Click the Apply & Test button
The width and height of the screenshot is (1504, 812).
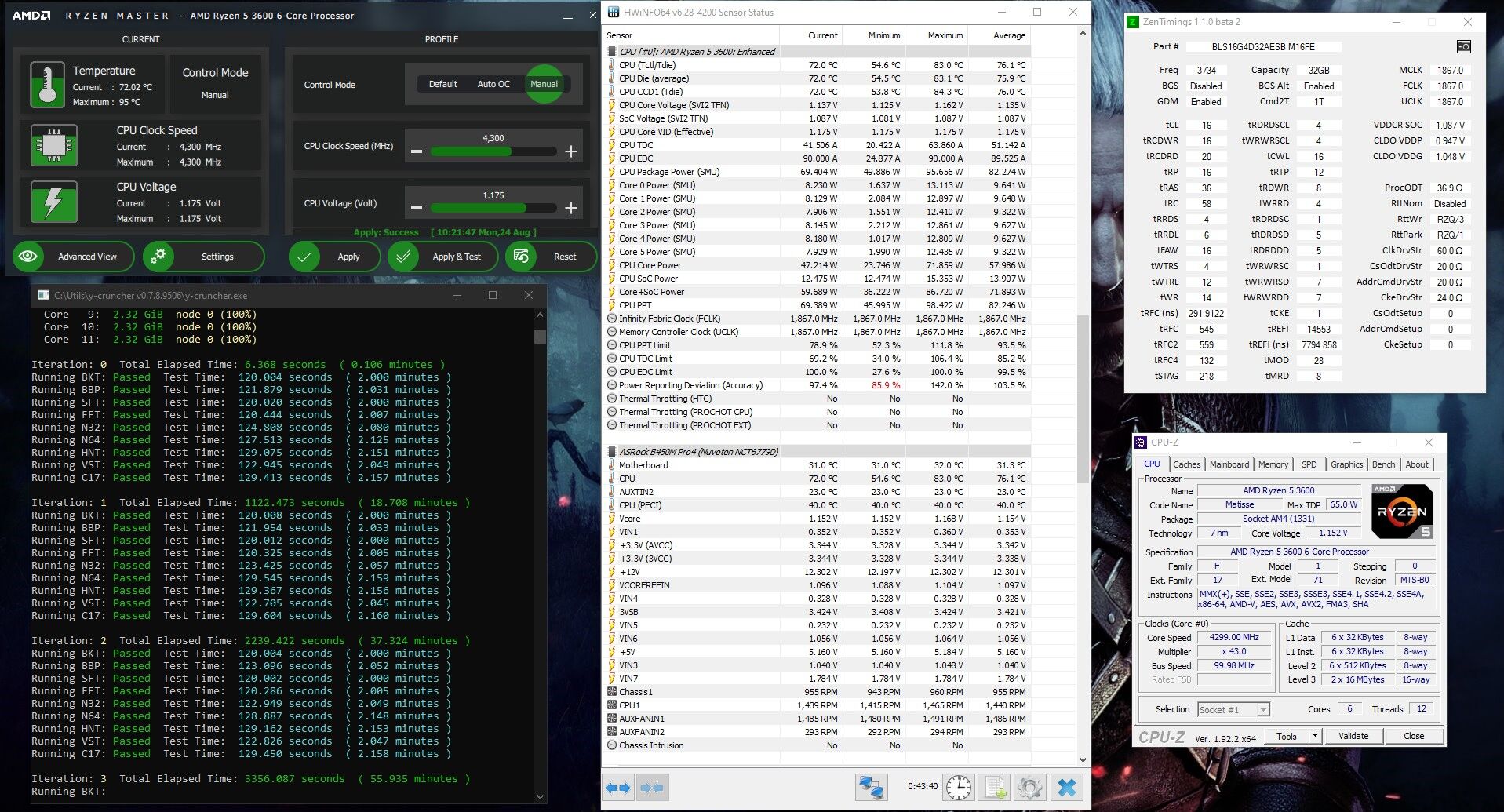442,257
